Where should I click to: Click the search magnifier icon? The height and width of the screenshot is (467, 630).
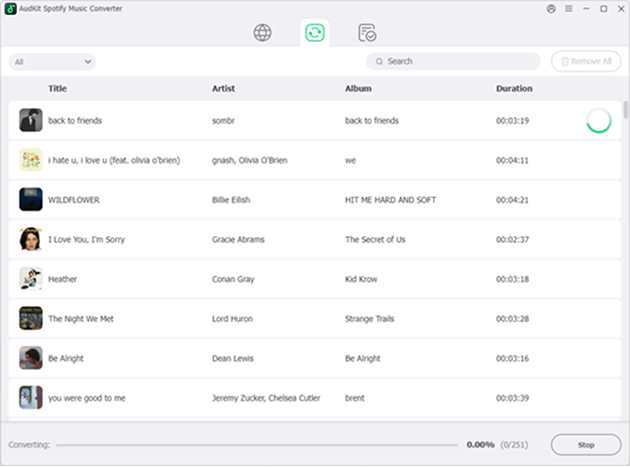pyautogui.click(x=379, y=61)
